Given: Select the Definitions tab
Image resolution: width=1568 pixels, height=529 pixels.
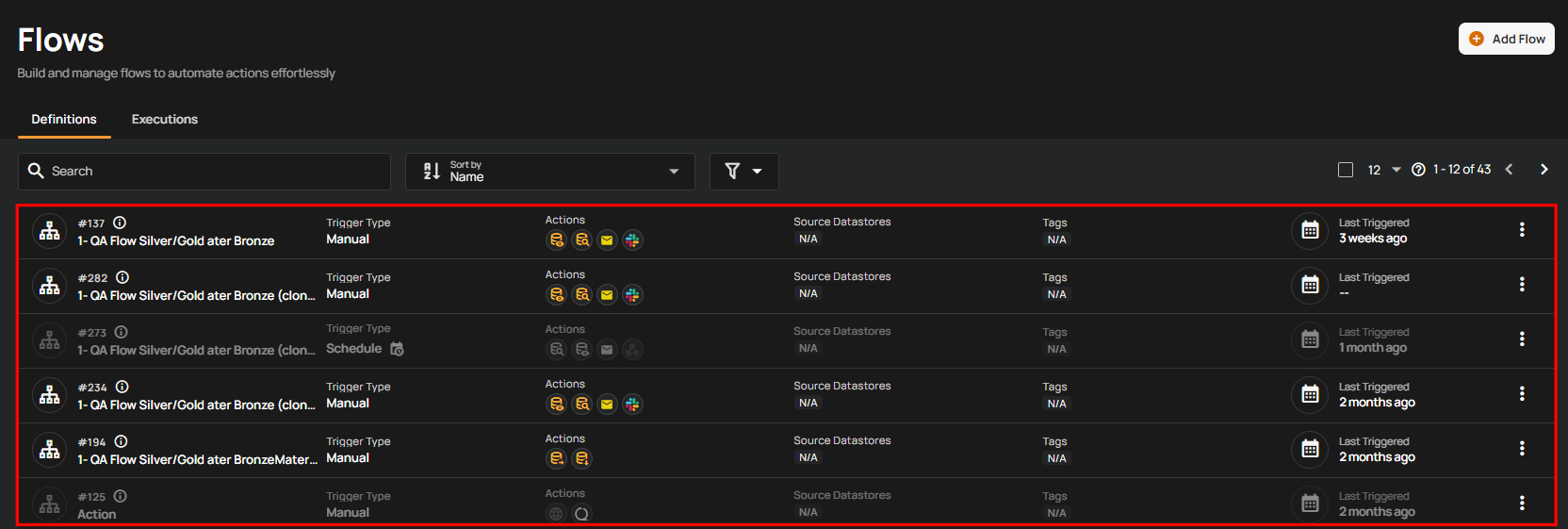Looking at the screenshot, I should click(64, 120).
